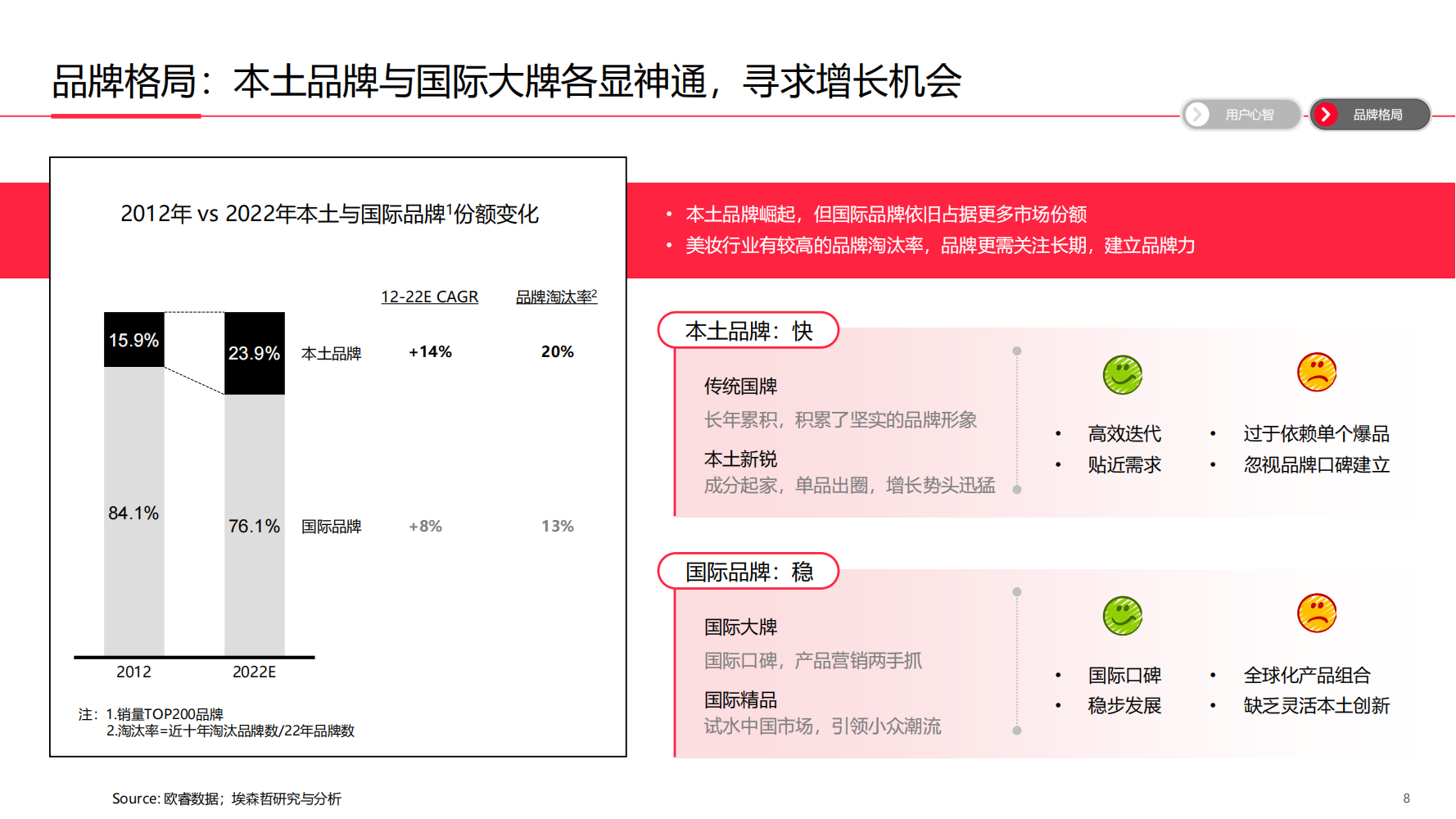Click the 国际品牌：稳 pill heading
1456x819 pixels.
pos(748,572)
